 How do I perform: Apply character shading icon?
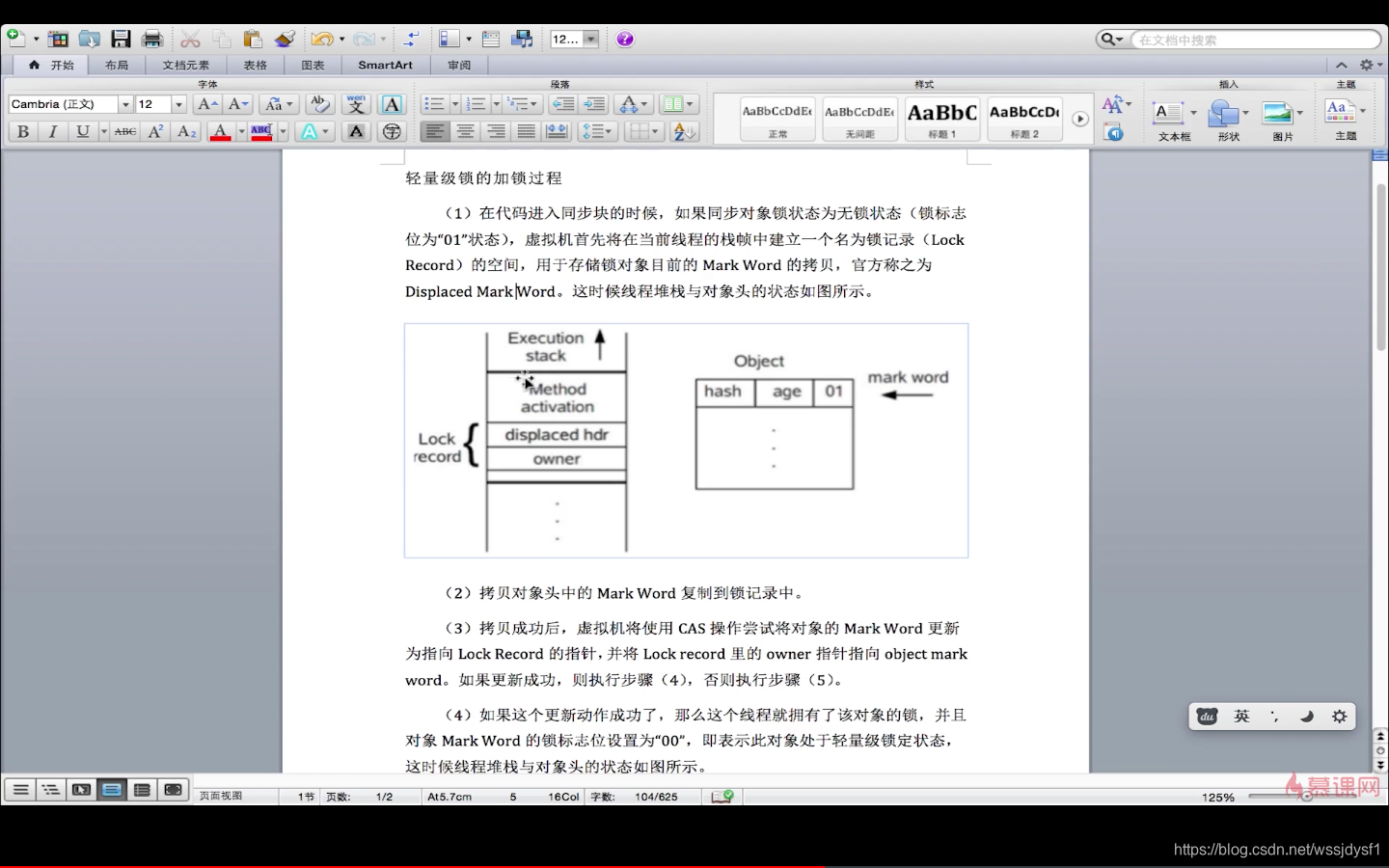356,131
